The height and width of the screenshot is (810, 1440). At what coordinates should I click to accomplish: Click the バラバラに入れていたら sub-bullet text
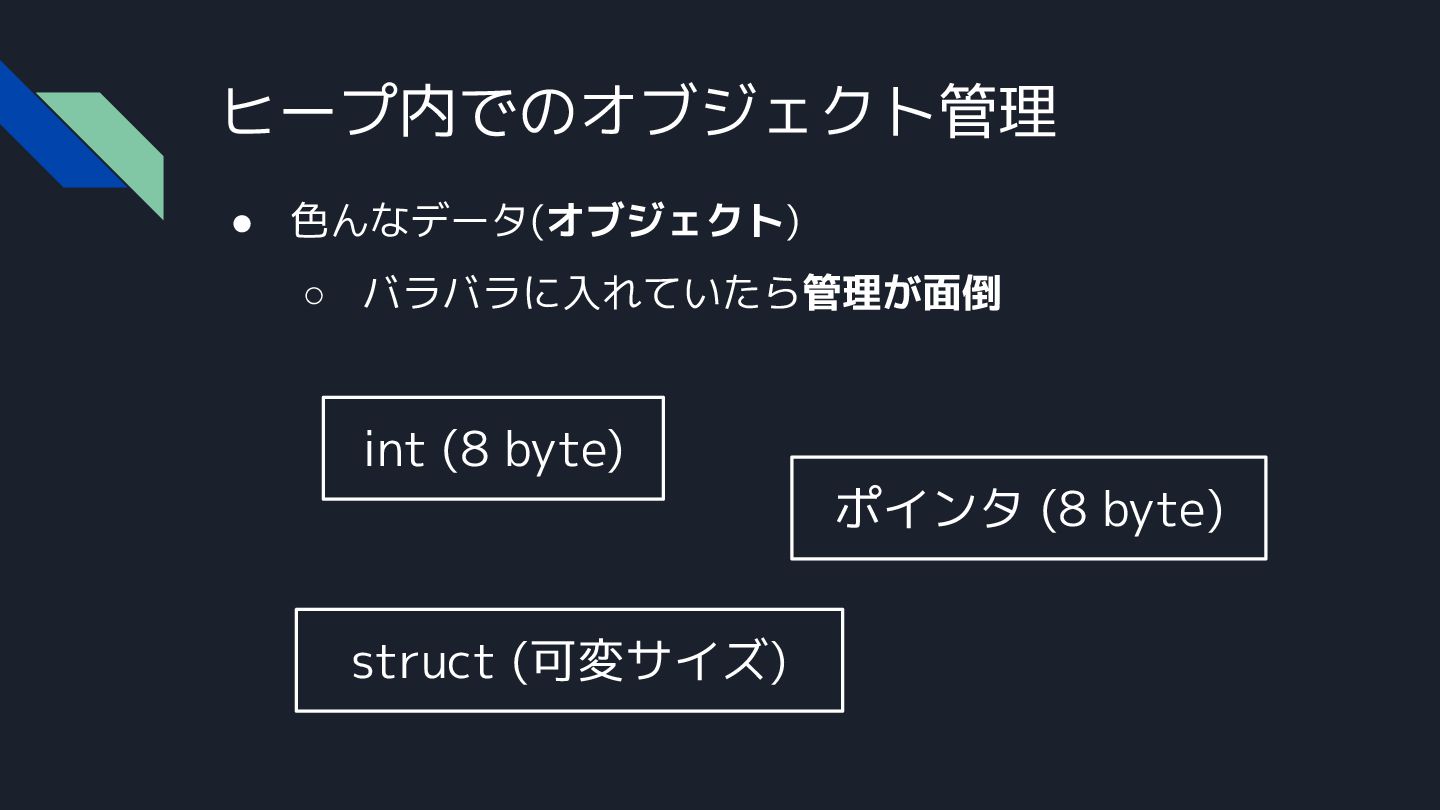tap(580, 294)
